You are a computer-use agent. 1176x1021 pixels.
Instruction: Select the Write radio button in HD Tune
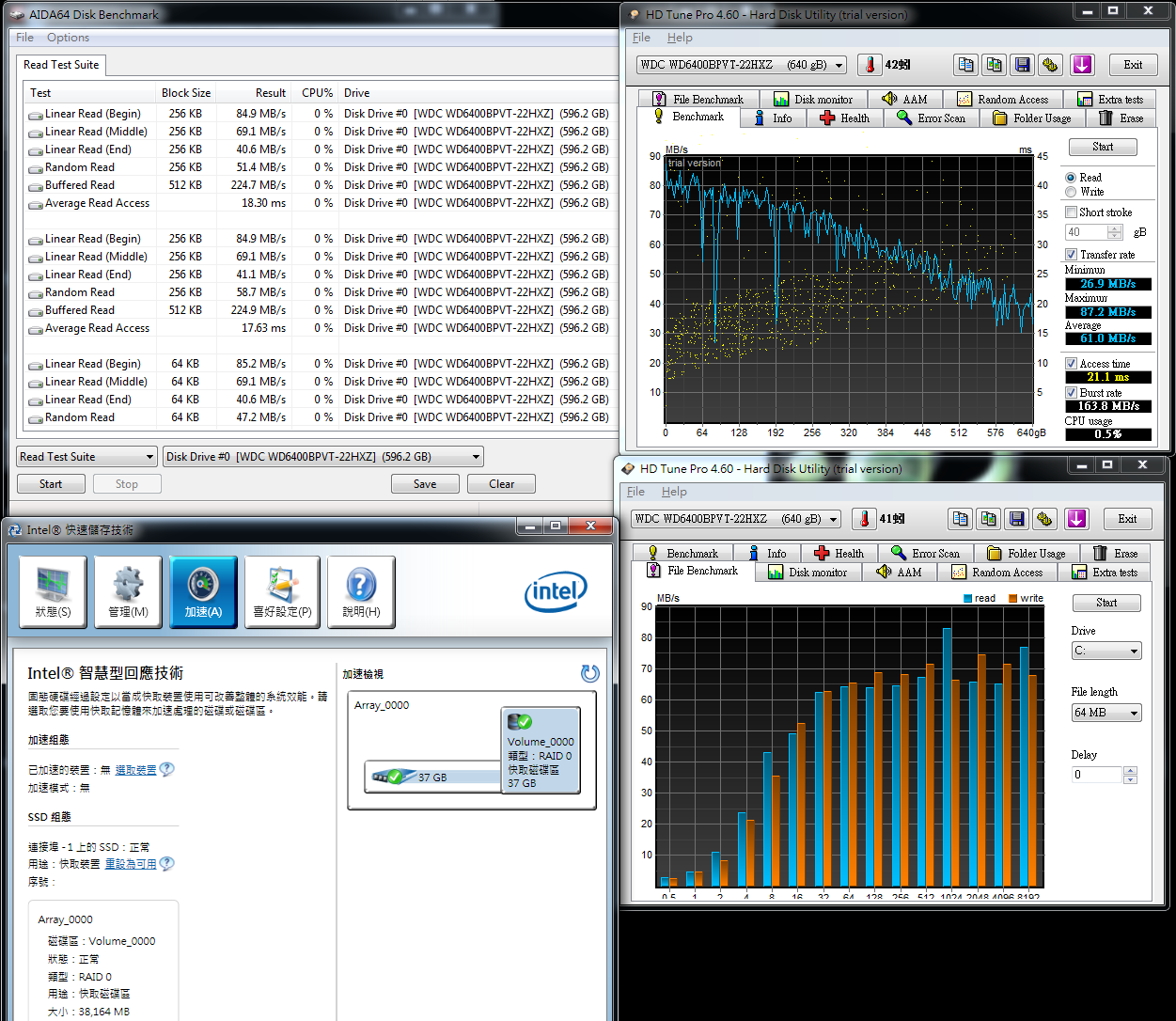tap(1071, 192)
